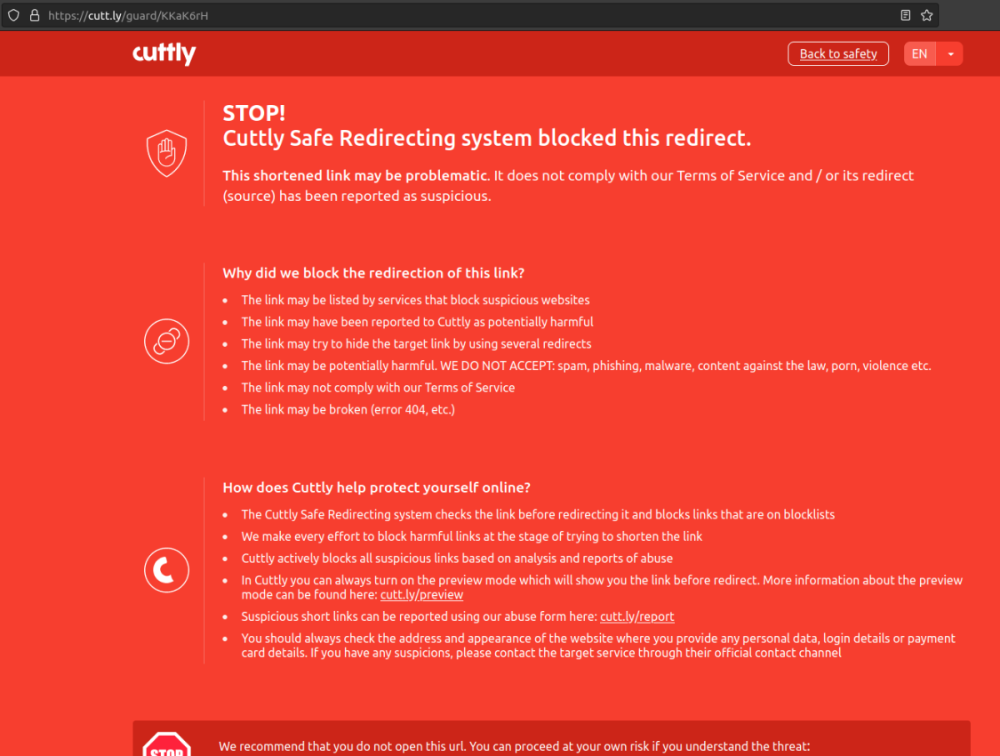
Task: Open the browser tracking protection shield
Action: point(14,16)
